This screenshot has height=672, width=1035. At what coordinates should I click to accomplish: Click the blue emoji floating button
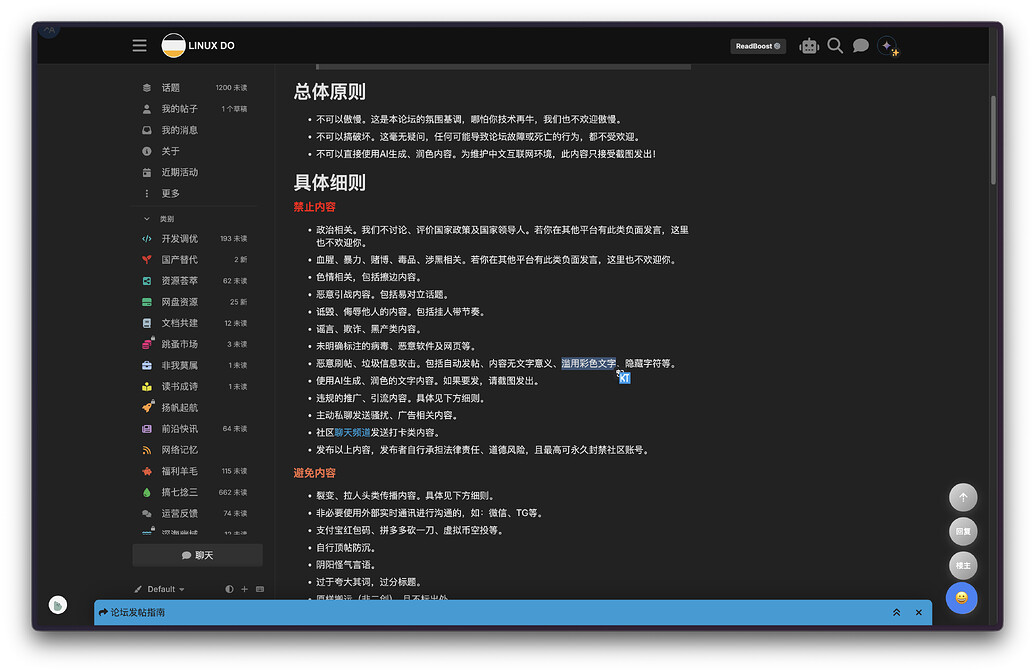pos(962,597)
